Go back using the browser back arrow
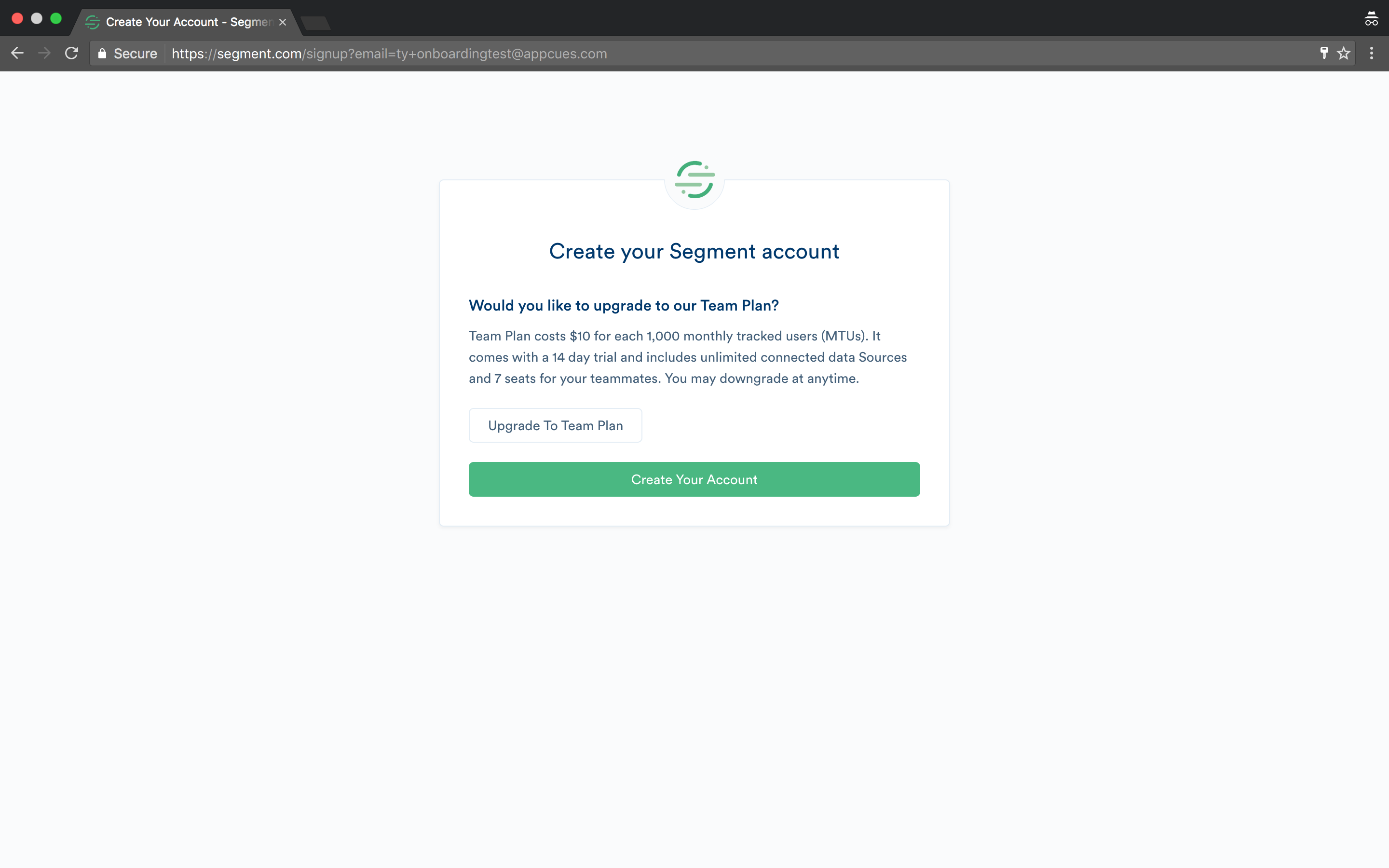 point(17,54)
